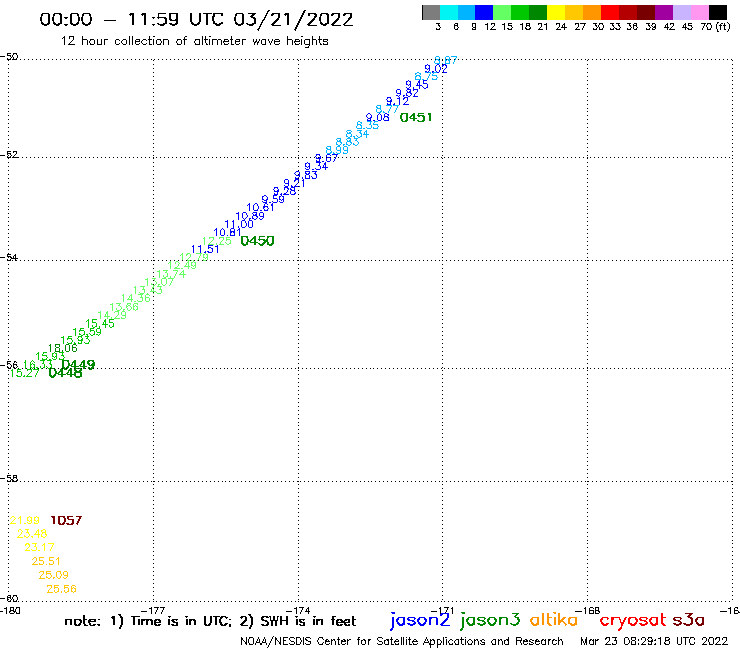Click the 'jason3' satellite legend label

tap(490, 620)
